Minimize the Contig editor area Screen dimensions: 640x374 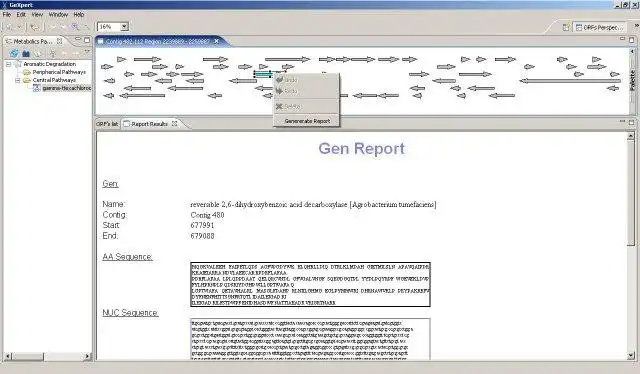(622, 39)
